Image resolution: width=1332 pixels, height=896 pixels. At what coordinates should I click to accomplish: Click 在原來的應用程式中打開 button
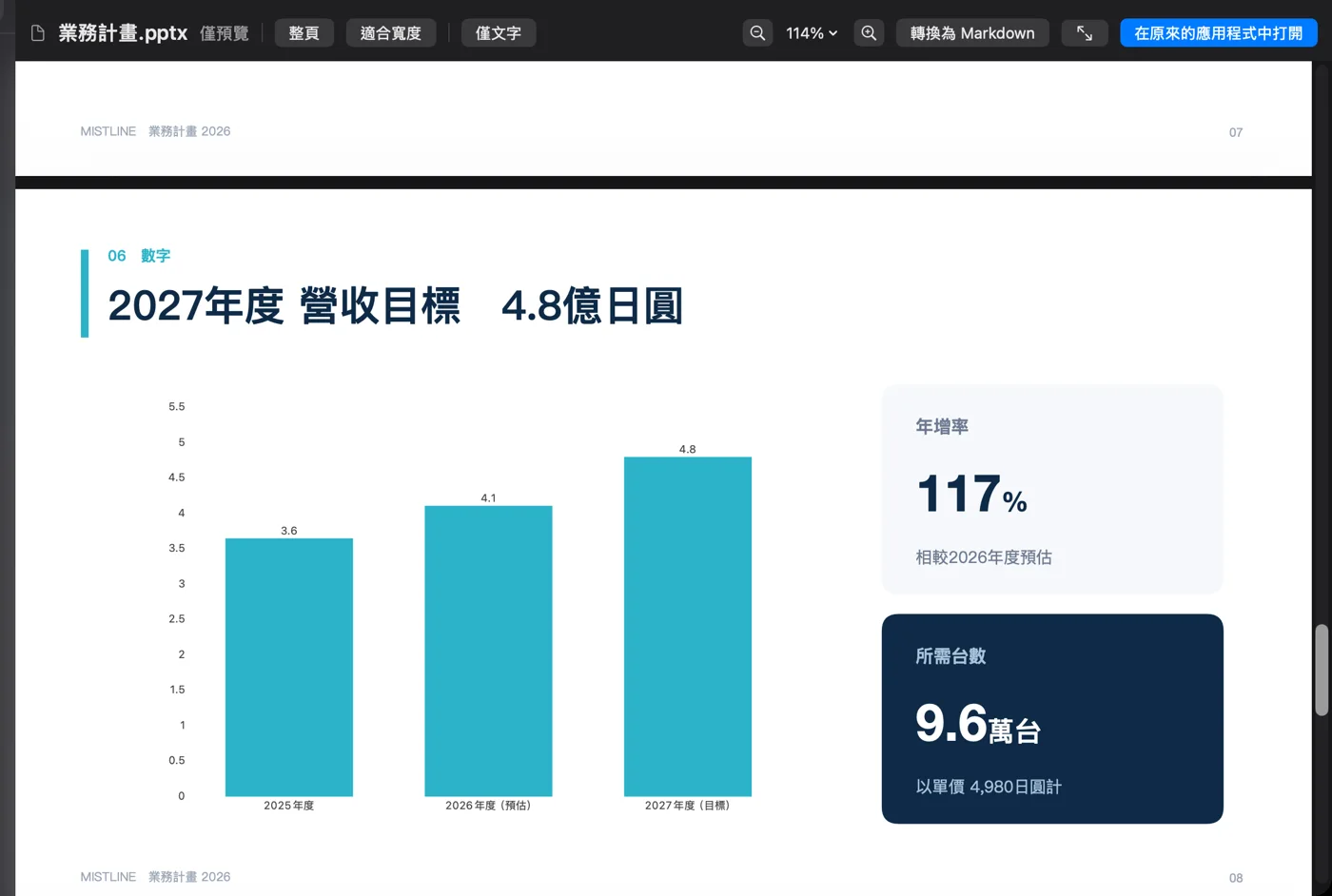(1219, 33)
